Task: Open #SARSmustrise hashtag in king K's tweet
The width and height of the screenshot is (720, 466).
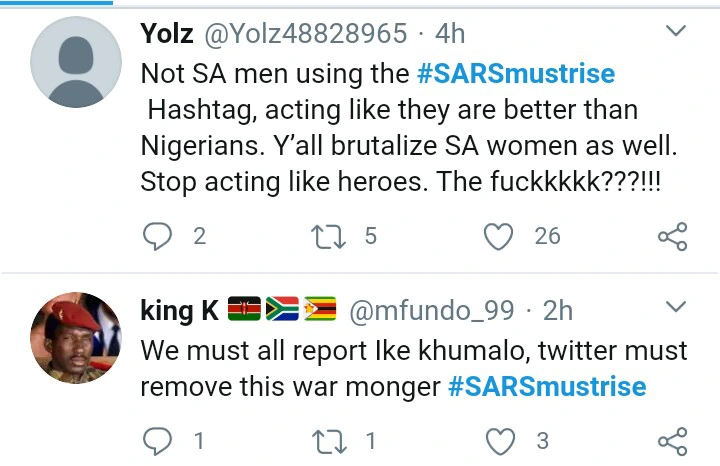Action: pyautogui.click(x=547, y=387)
